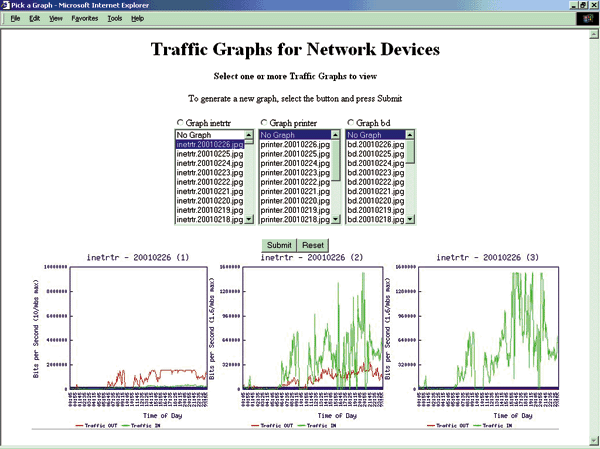Click the bd list scroll-down arrow
600x449 pixels.
[410, 219]
